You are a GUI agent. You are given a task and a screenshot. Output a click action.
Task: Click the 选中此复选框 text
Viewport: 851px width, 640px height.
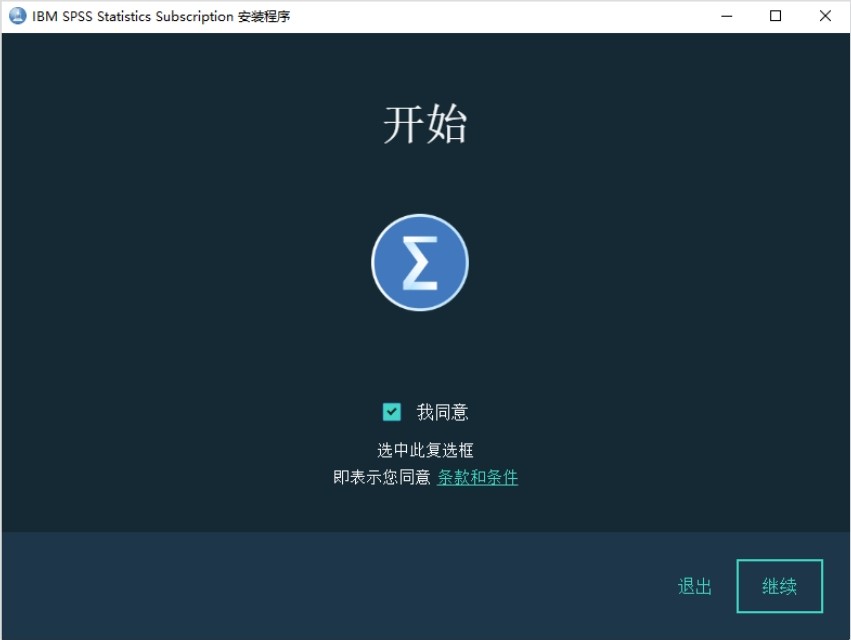(x=425, y=450)
